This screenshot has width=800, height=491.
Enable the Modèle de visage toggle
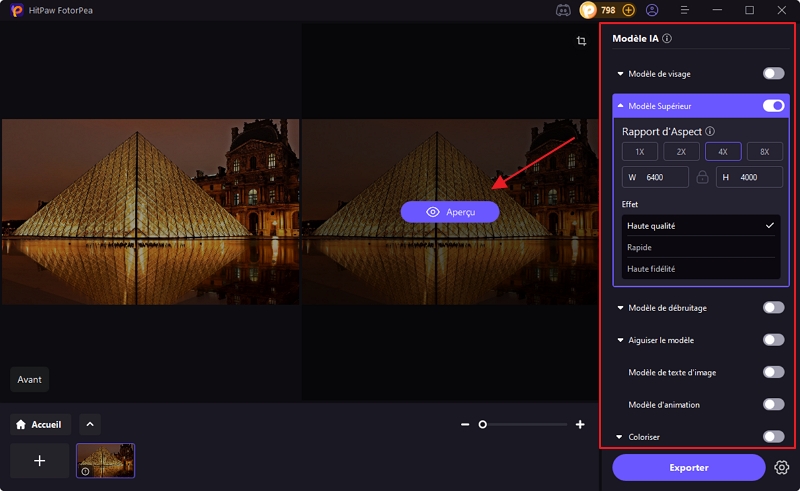(773, 73)
